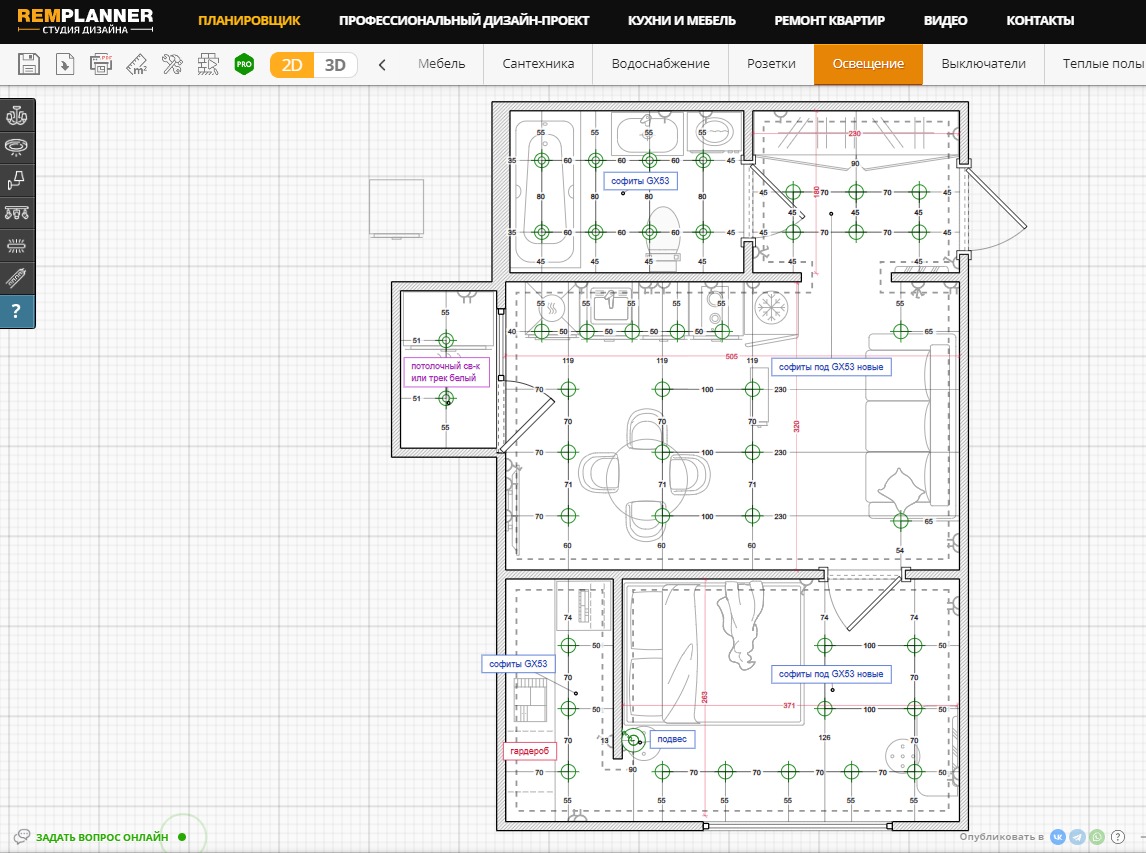Select the pendant light symbol beside подвес
Image resolution: width=1146 pixels, height=853 pixels.
click(633, 740)
